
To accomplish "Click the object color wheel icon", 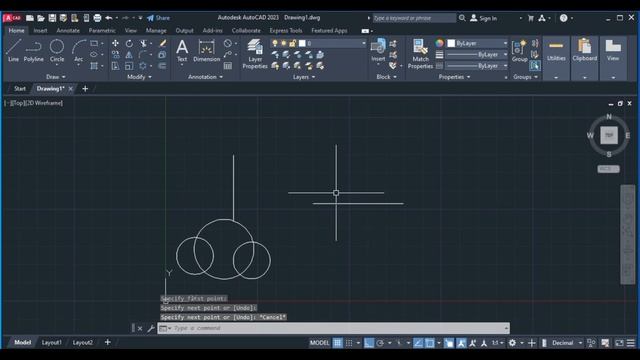I will click(x=439, y=43).
